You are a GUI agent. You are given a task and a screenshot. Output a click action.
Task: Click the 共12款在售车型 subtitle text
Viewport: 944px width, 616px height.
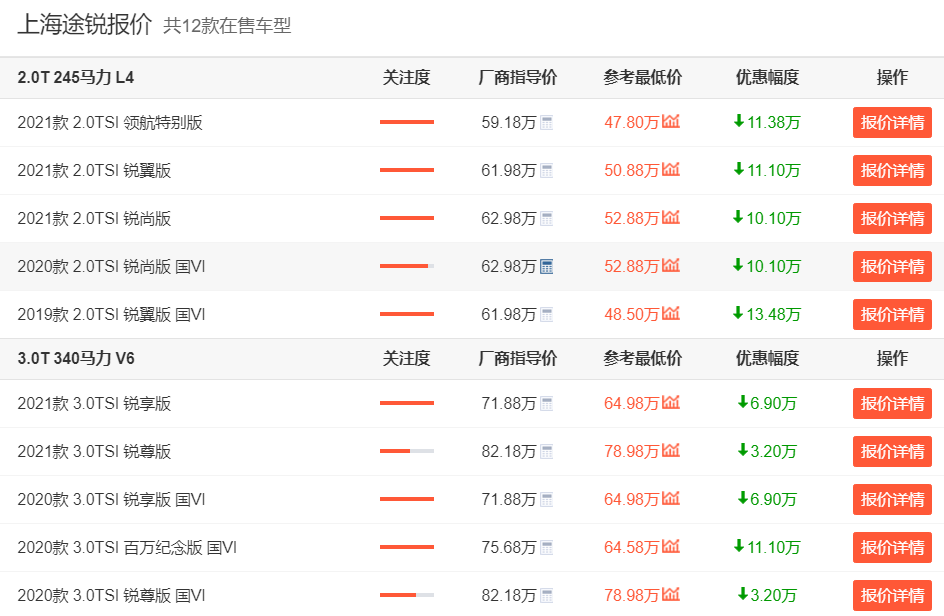pos(227,26)
